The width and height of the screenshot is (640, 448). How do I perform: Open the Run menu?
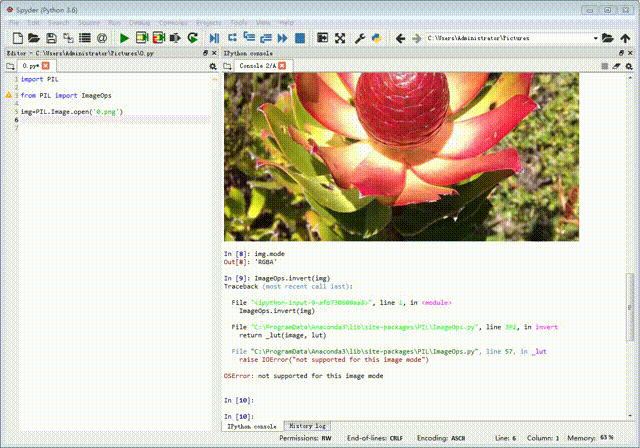coord(114,22)
